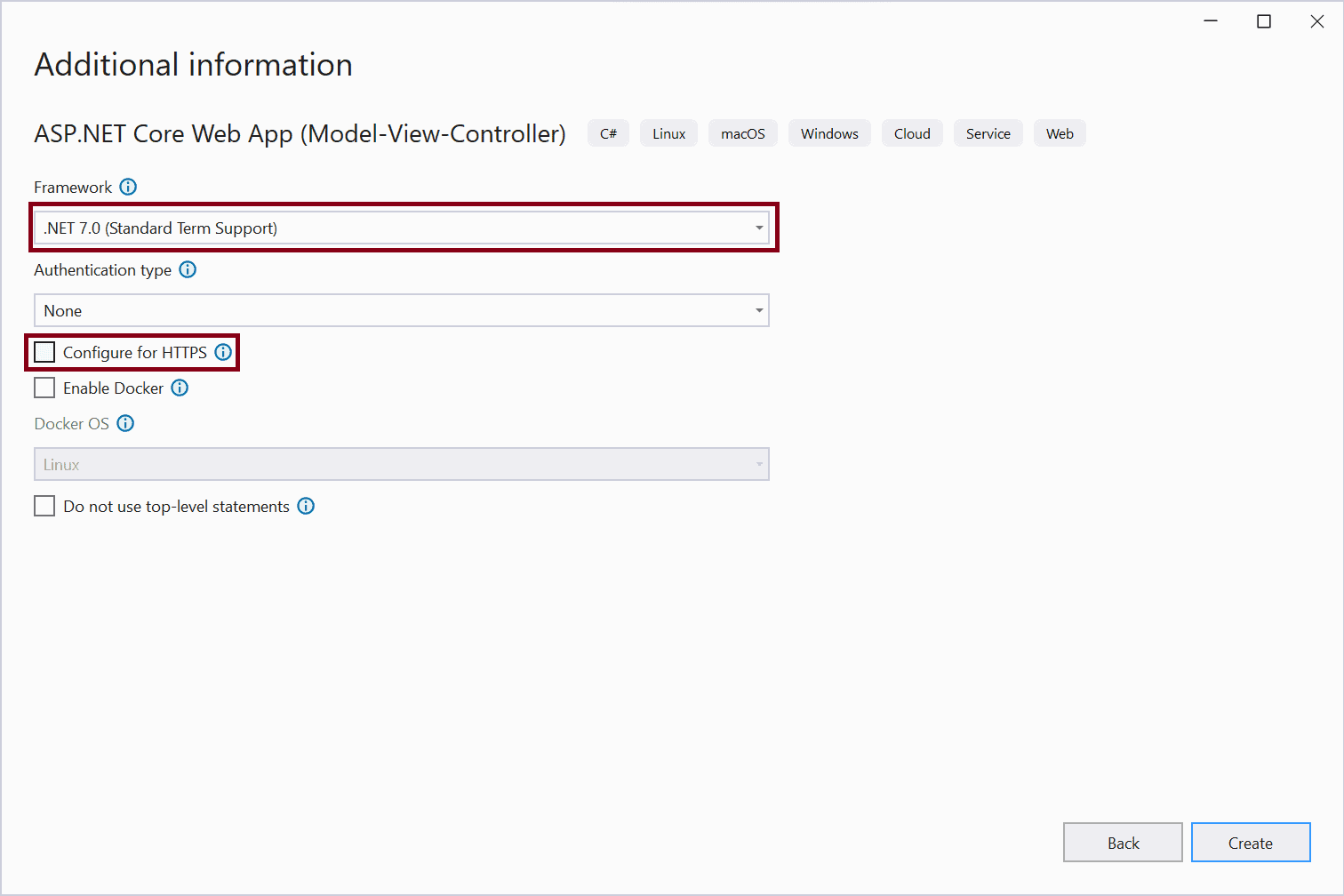Enable Do not use top-level statements
This screenshot has height=896, width=1344.
click(44, 506)
